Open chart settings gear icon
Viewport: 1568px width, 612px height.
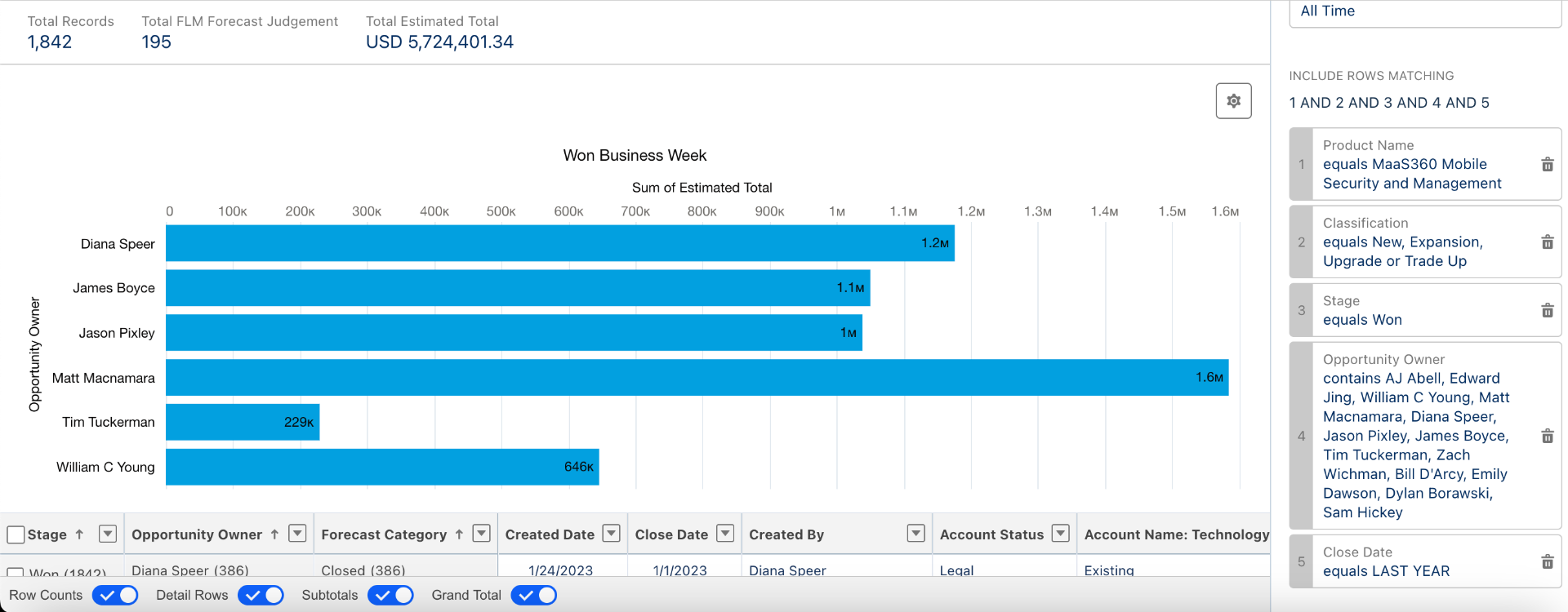coord(1233,101)
